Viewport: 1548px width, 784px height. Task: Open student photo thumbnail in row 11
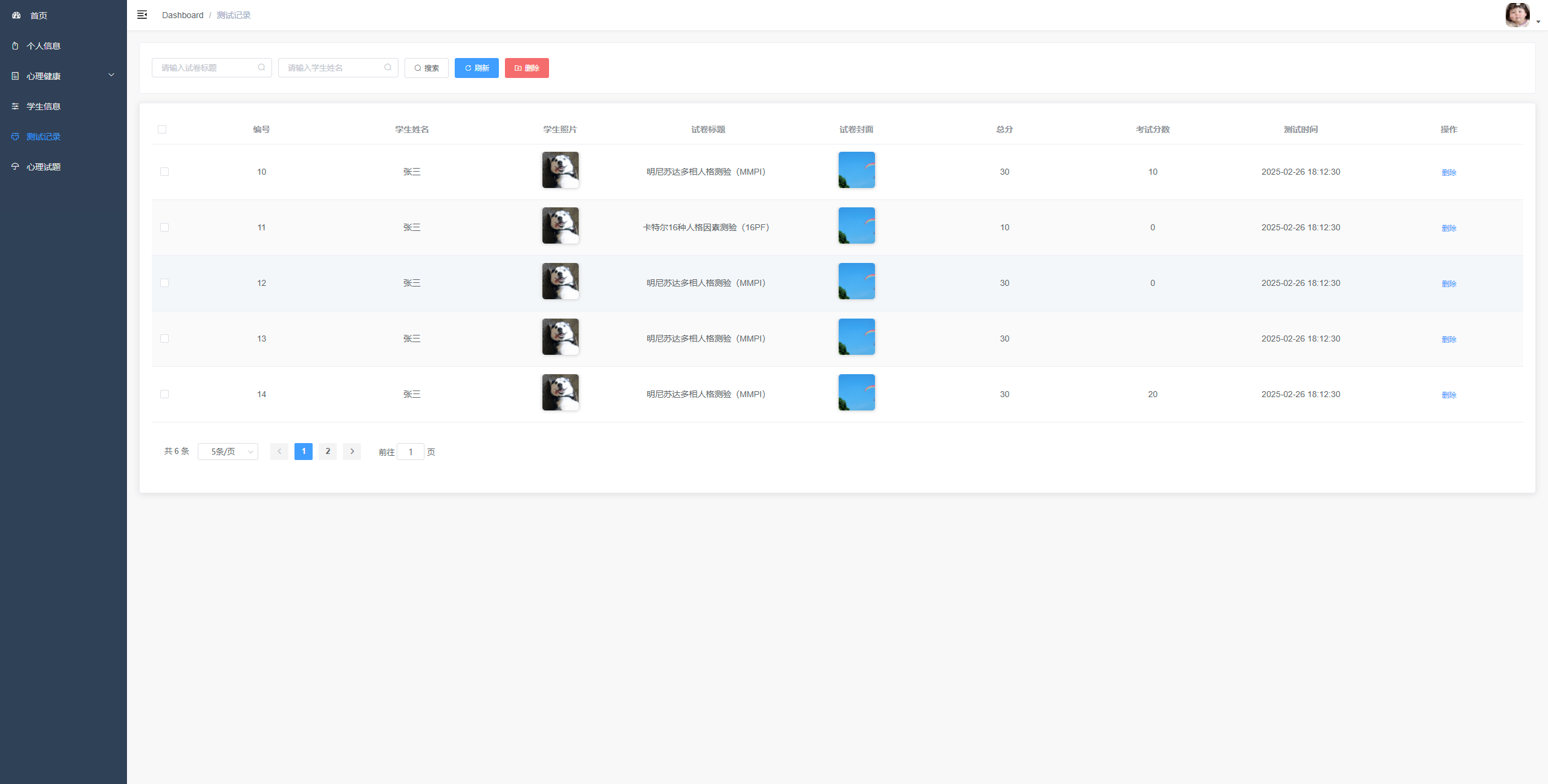(561, 225)
